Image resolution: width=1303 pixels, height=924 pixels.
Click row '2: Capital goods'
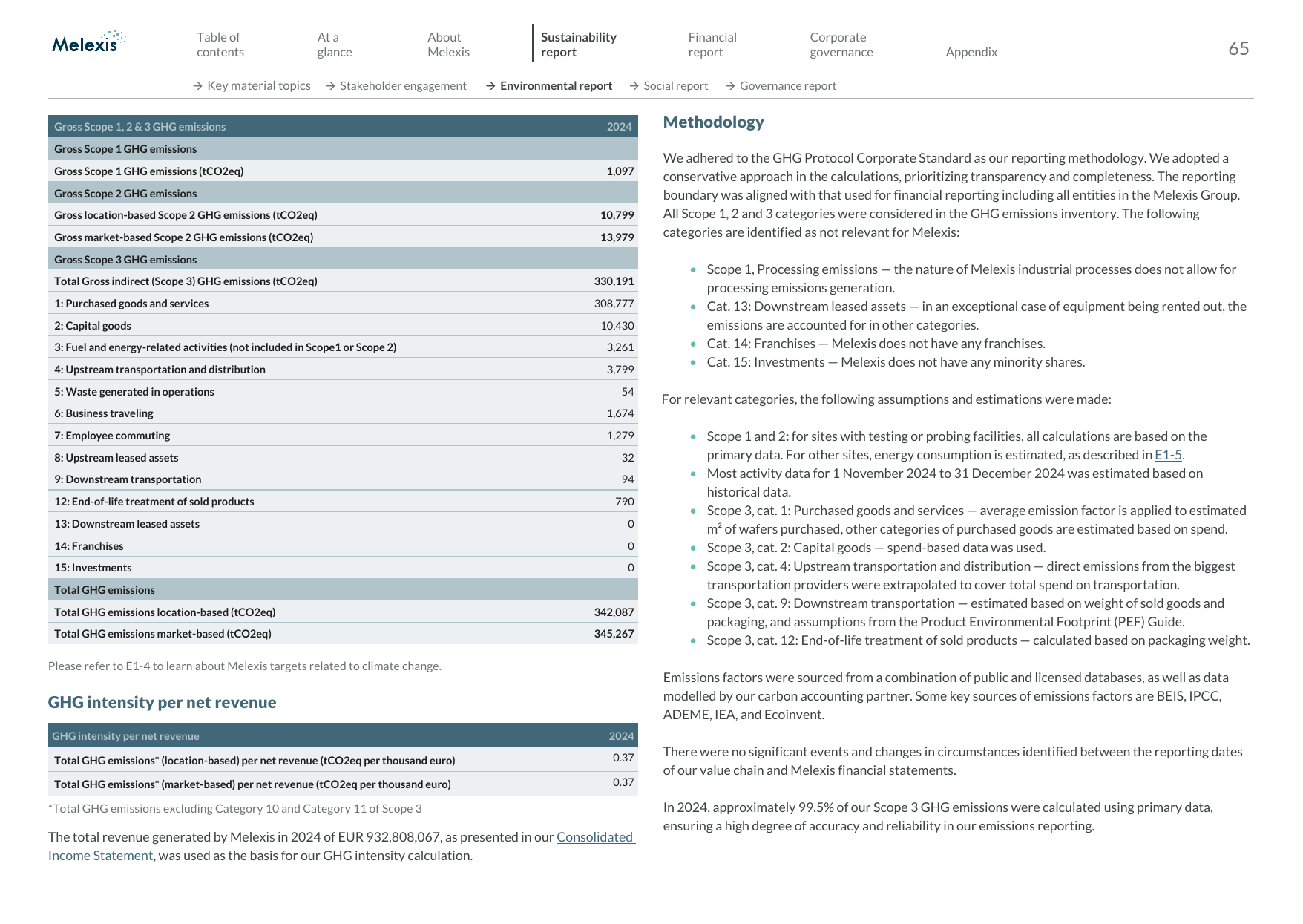tap(343, 325)
